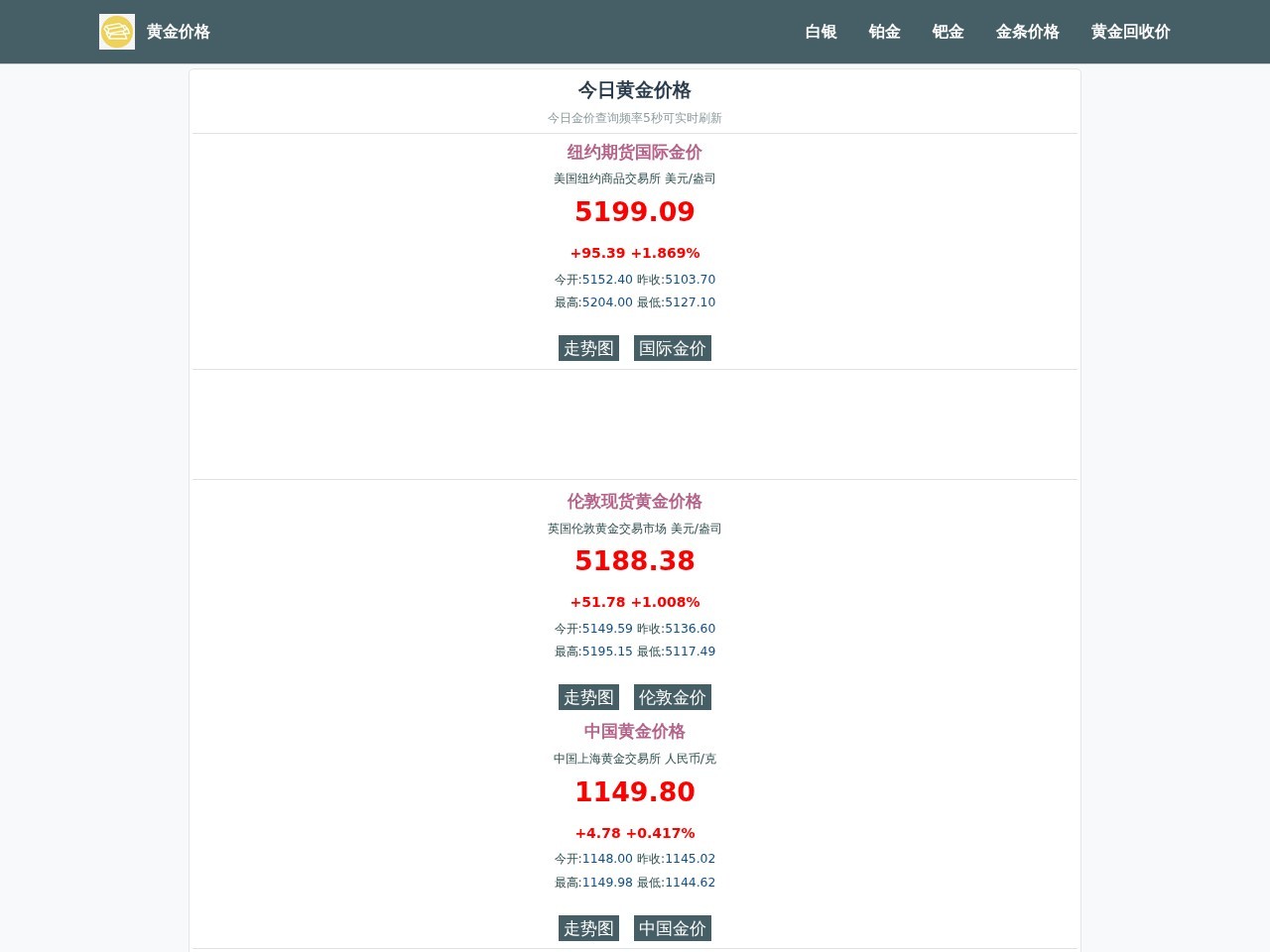The width and height of the screenshot is (1270, 952).
Task: Click 走势图 under the London spot gold price
Action: pyautogui.click(x=587, y=697)
